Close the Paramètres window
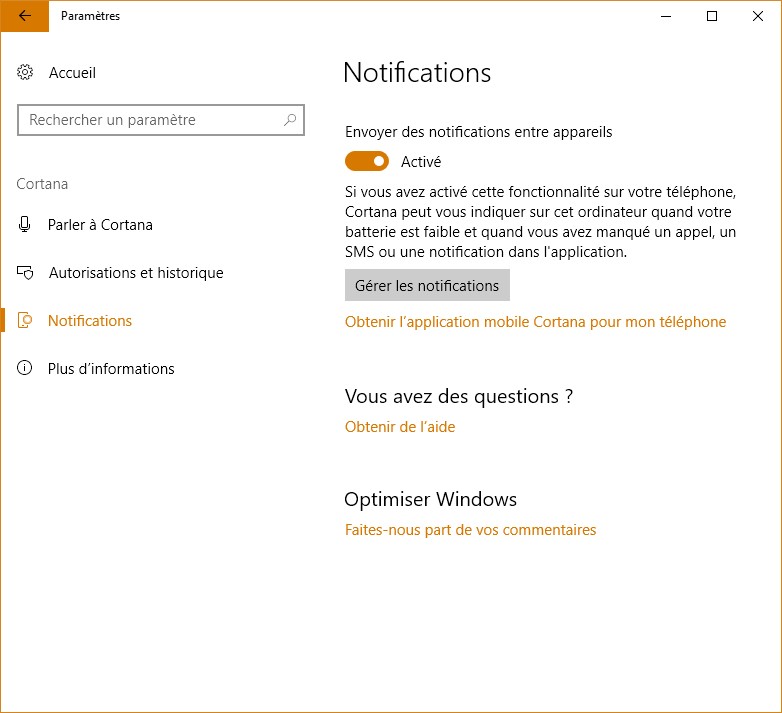 pyautogui.click(x=758, y=16)
